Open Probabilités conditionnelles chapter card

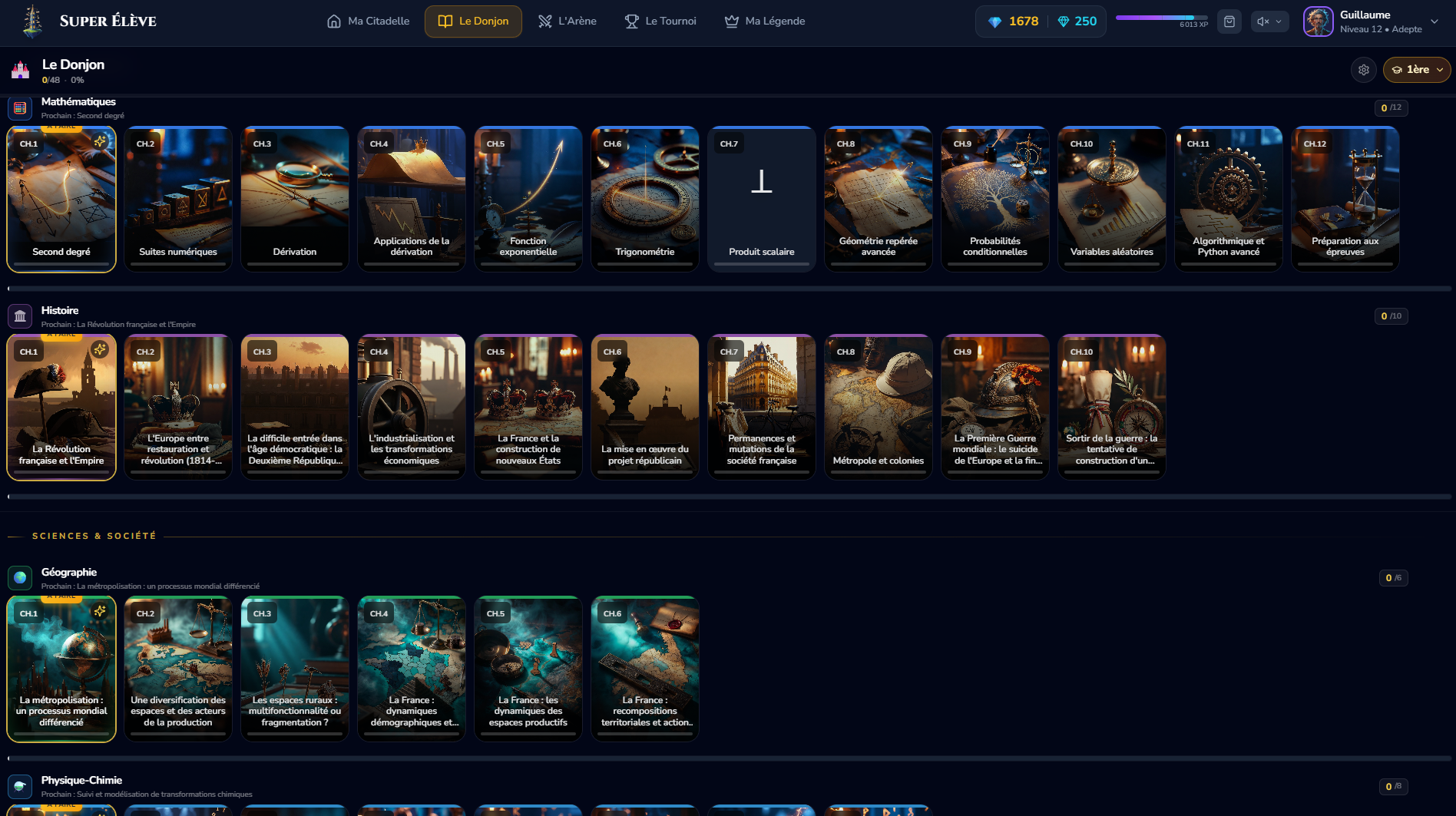pyautogui.click(x=995, y=199)
